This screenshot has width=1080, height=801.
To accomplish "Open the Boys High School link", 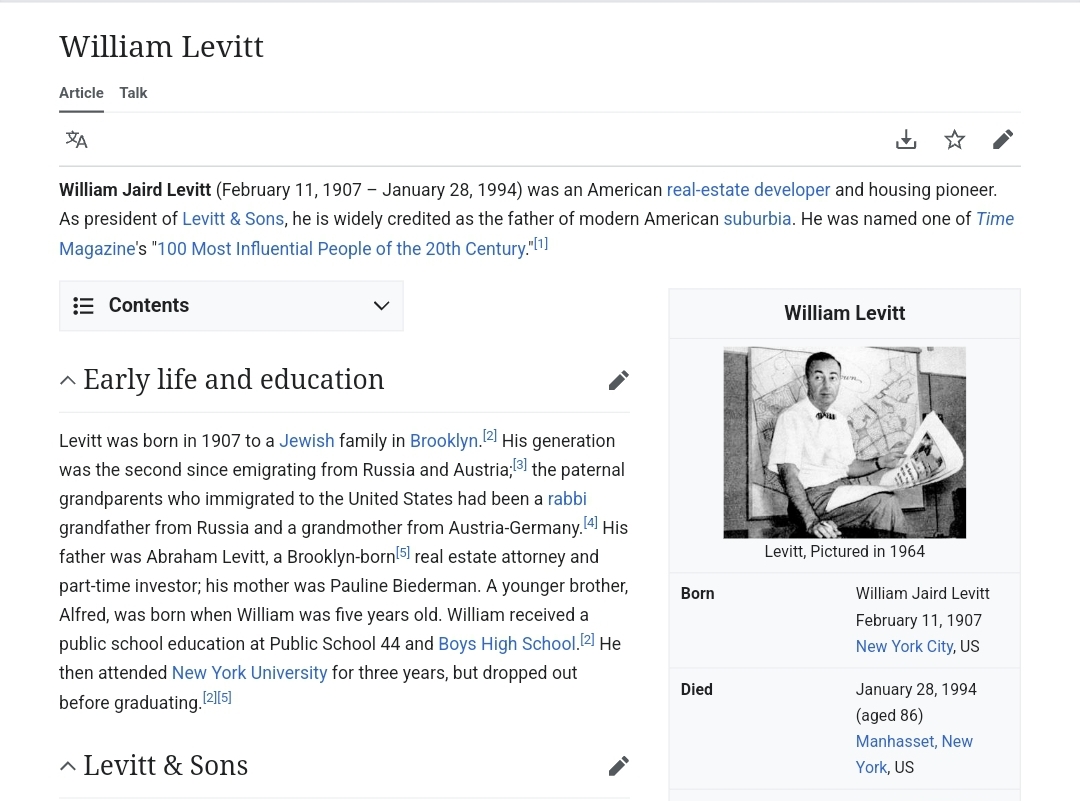I will 506,644.
